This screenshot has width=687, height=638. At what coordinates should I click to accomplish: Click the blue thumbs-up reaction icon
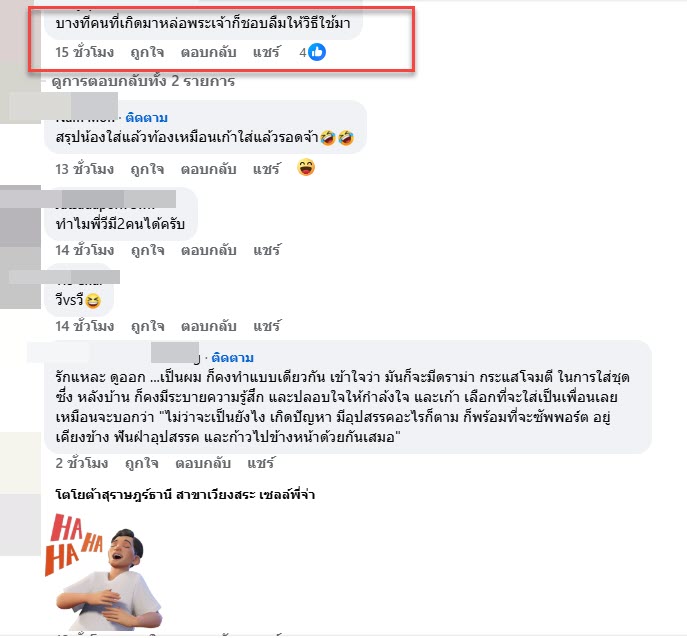[317, 52]
